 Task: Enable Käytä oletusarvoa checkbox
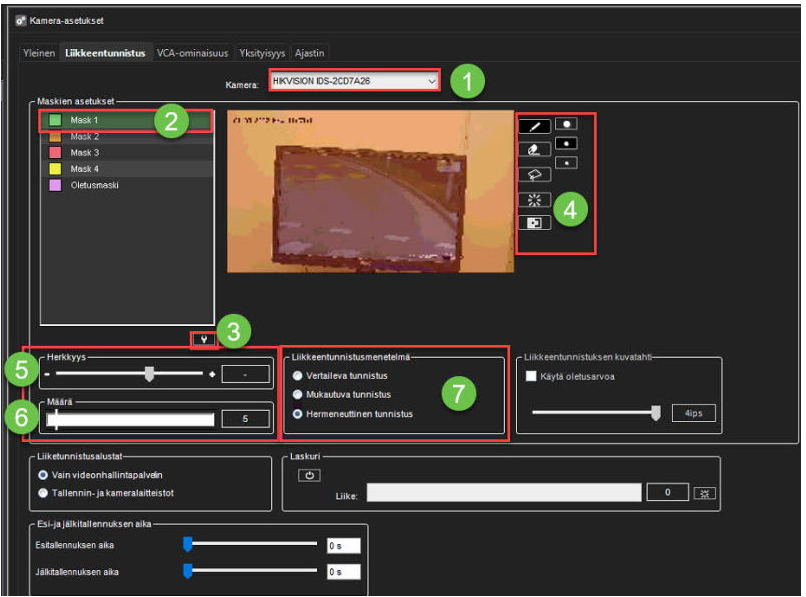pyautogui.click(x=533, y=375)
